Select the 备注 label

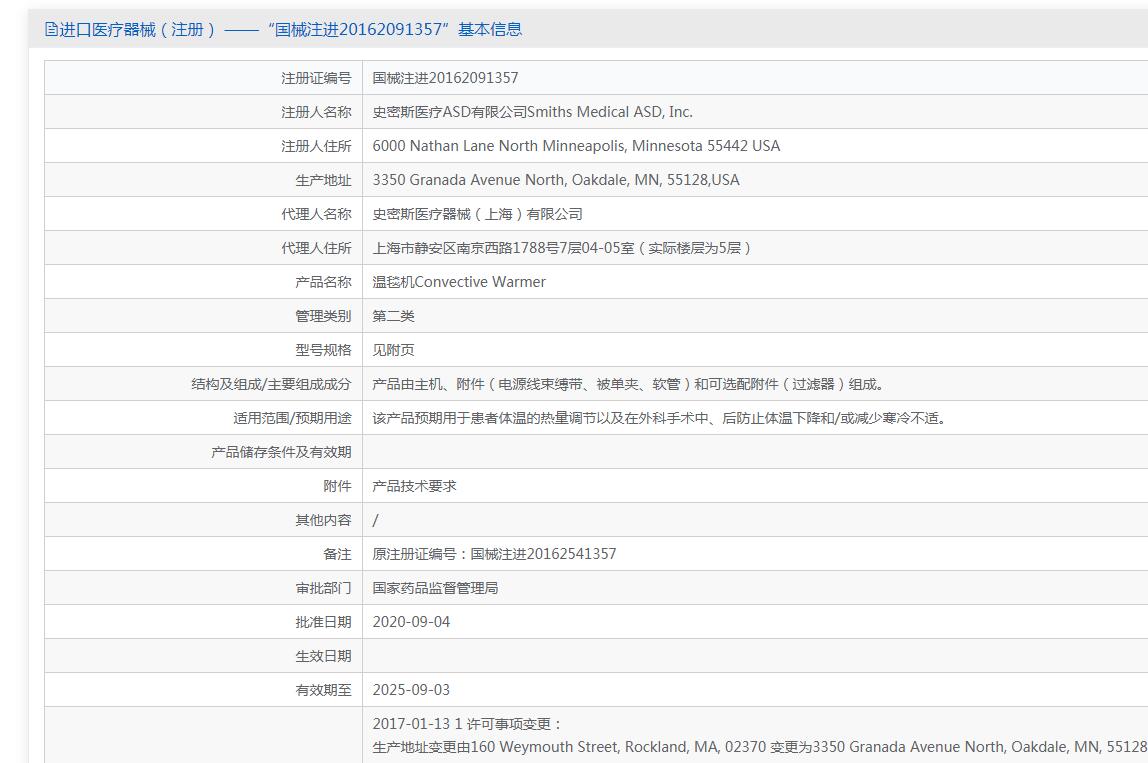338,554
